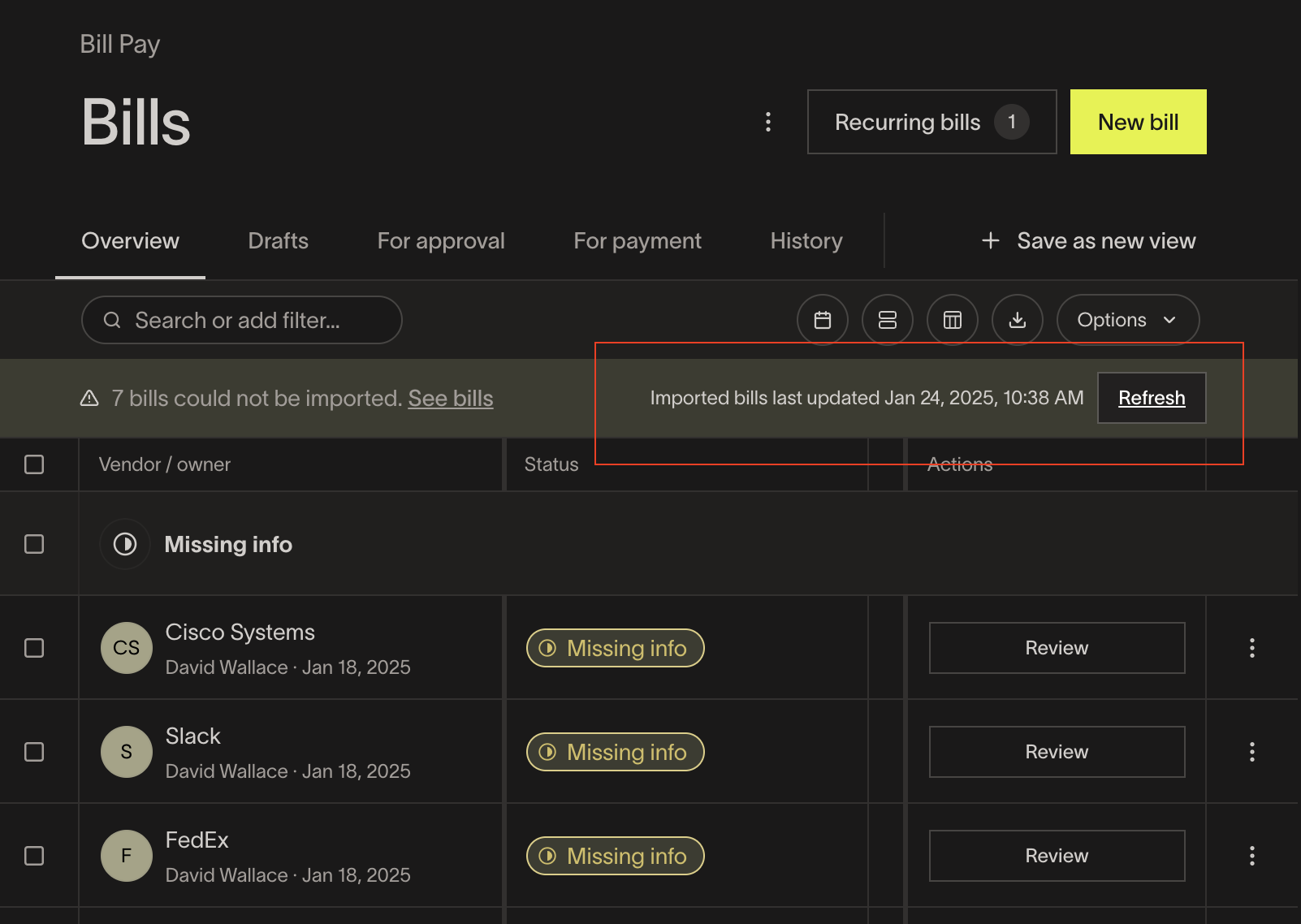Open Slack row more options menu
The width and height of the screenshot is (1301, 924).
point(1252,752)
